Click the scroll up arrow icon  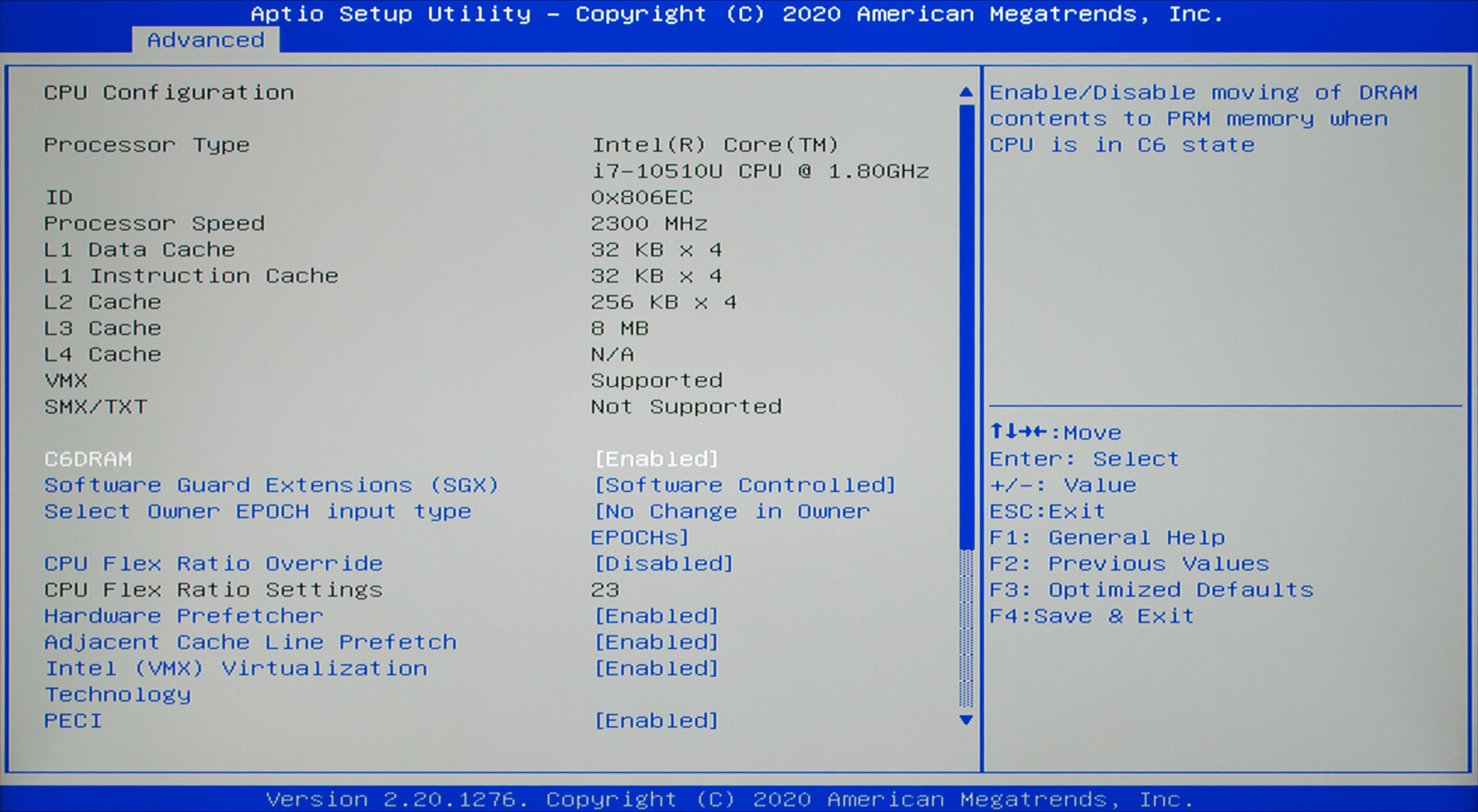pos(966,92)
